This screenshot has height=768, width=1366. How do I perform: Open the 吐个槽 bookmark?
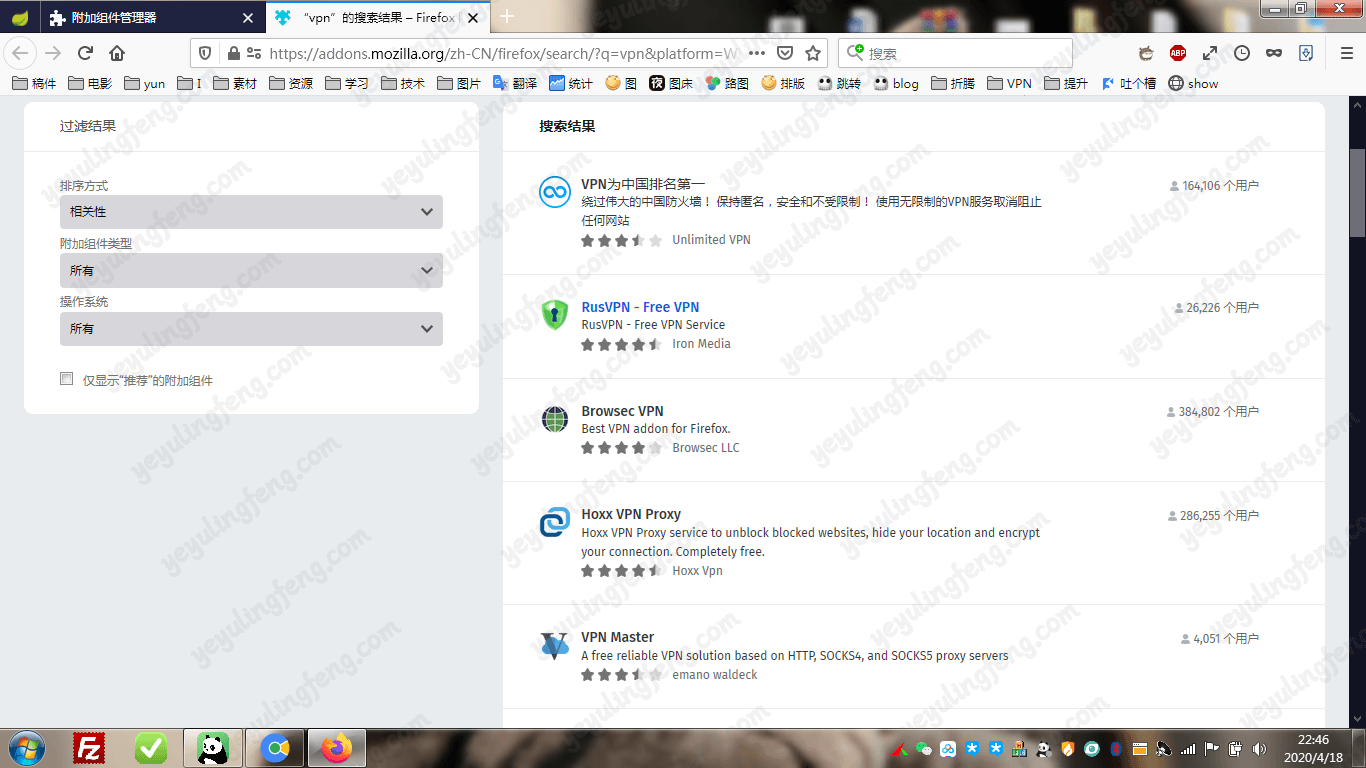point(1128,83)
